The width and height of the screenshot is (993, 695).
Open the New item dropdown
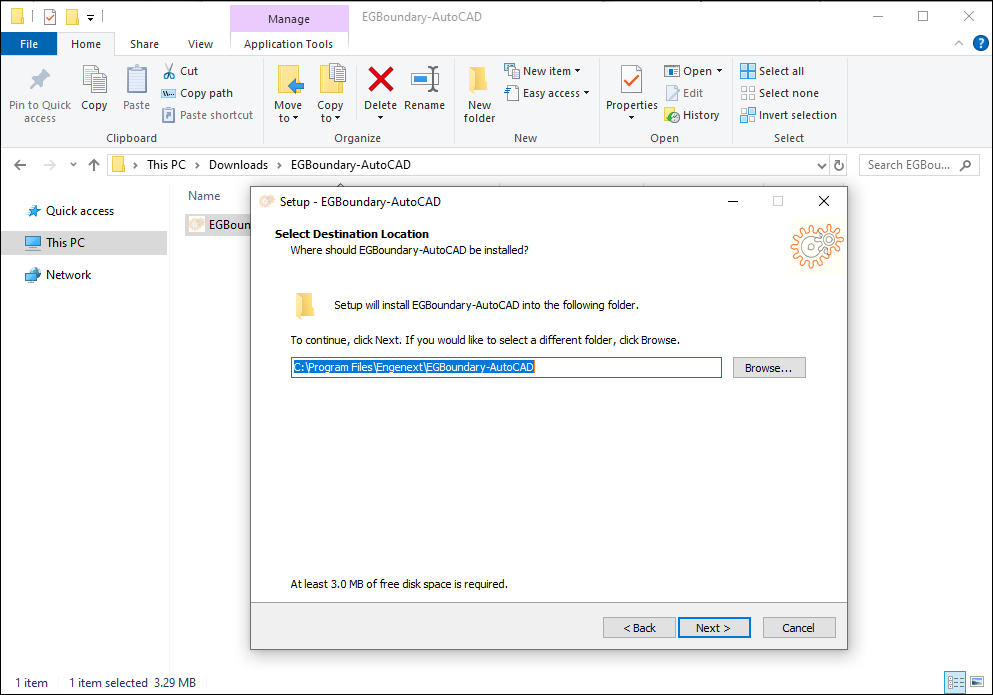[543, 71]
